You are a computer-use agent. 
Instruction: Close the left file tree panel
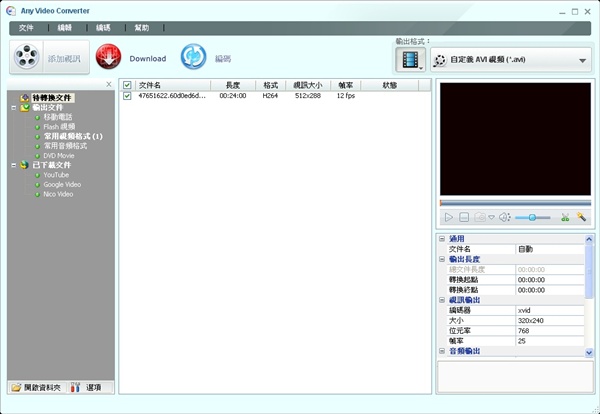(109, 84)
